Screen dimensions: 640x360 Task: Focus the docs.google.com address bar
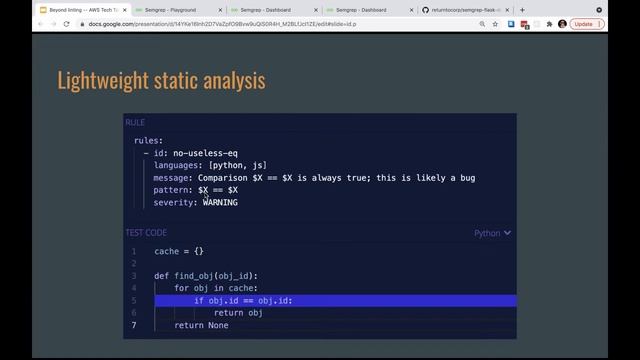222,24
